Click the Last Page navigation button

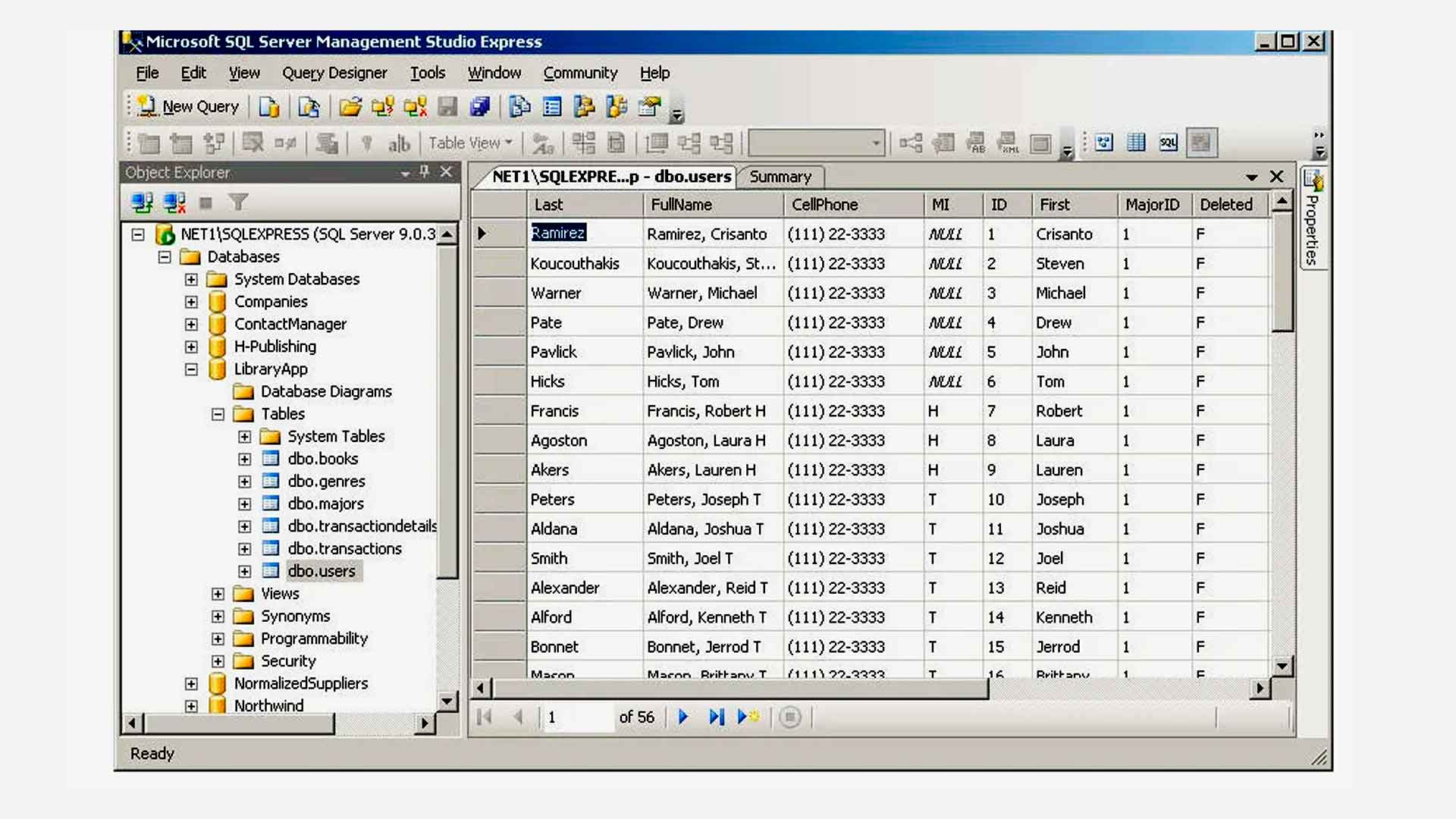coord(718,717)
